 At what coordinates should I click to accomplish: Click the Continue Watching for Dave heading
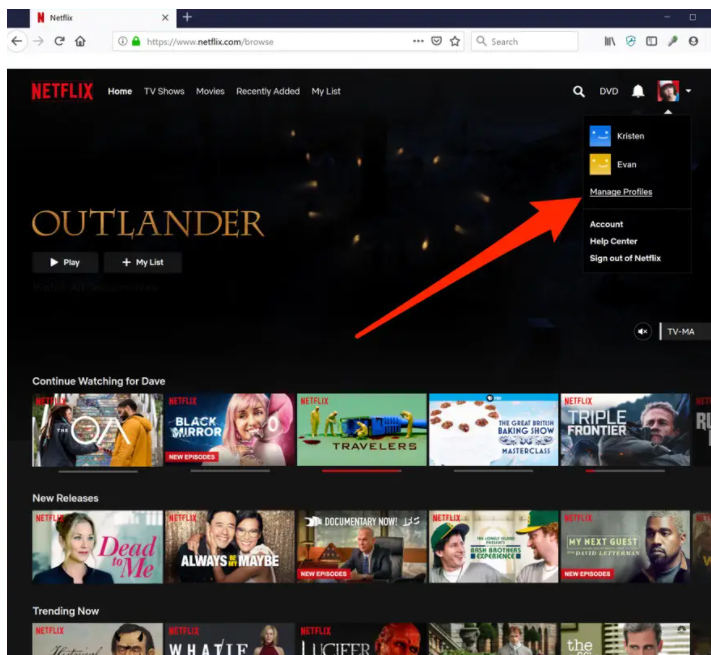coord(98,381)
